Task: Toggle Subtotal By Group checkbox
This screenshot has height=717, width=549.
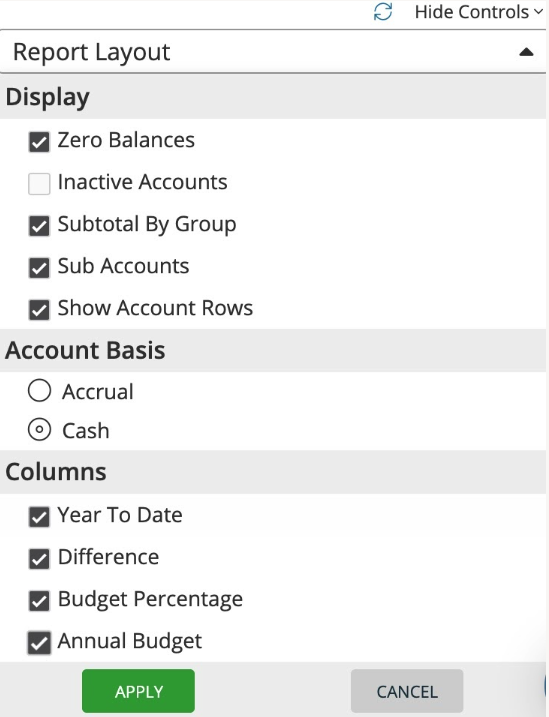Action: [39, 226]
